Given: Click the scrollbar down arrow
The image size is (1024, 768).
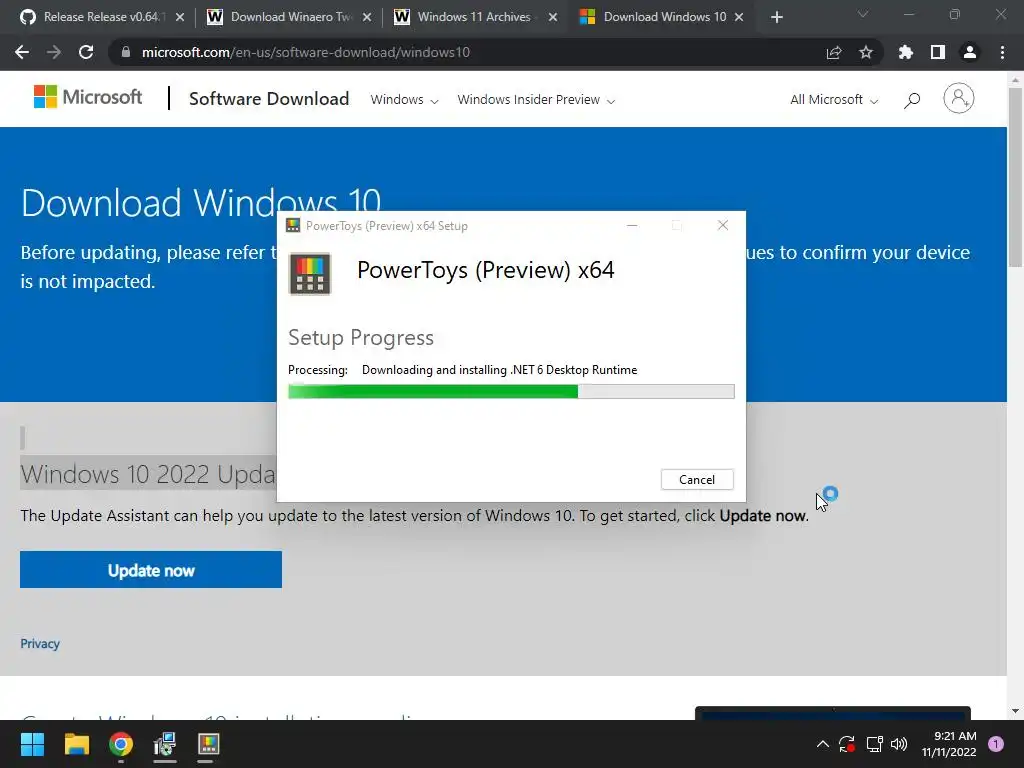Looking at the screenshot, I should click(1015, 711).
